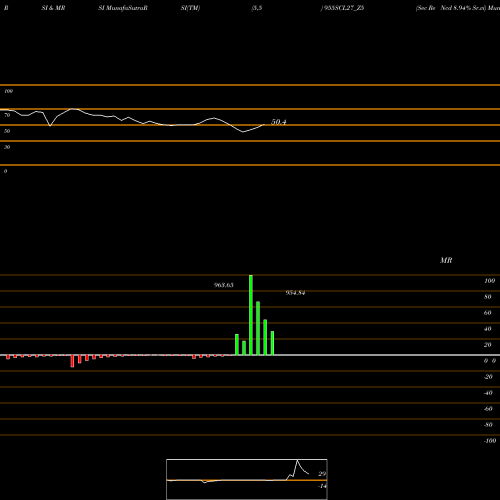500x500 pixels.
Task: Click the MR axis label 80
Action: click(488, 297)
